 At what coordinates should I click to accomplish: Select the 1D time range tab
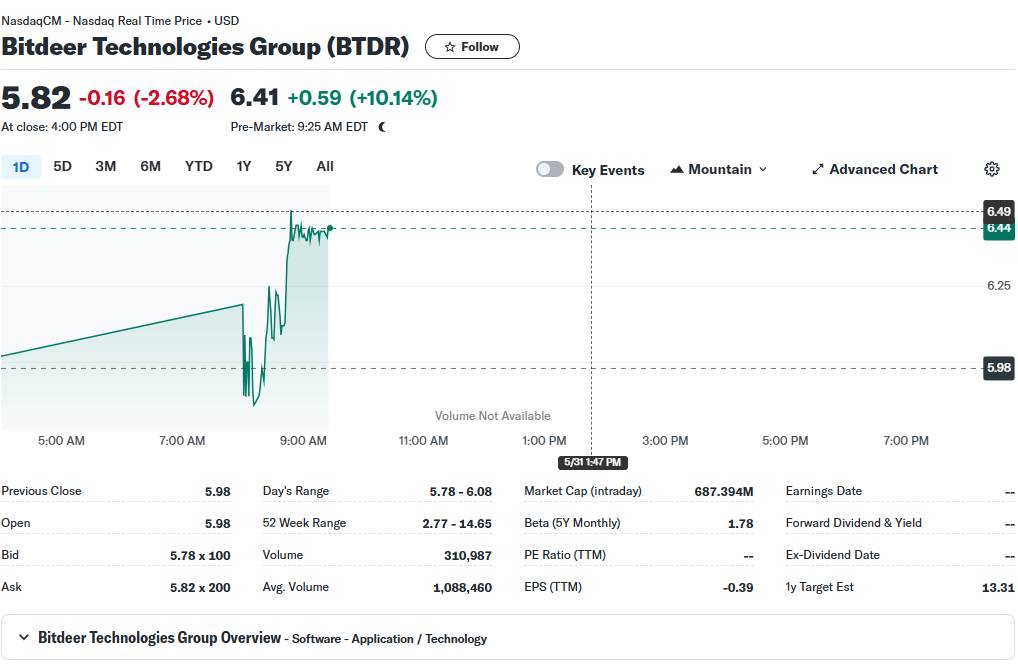pos(21,167)
